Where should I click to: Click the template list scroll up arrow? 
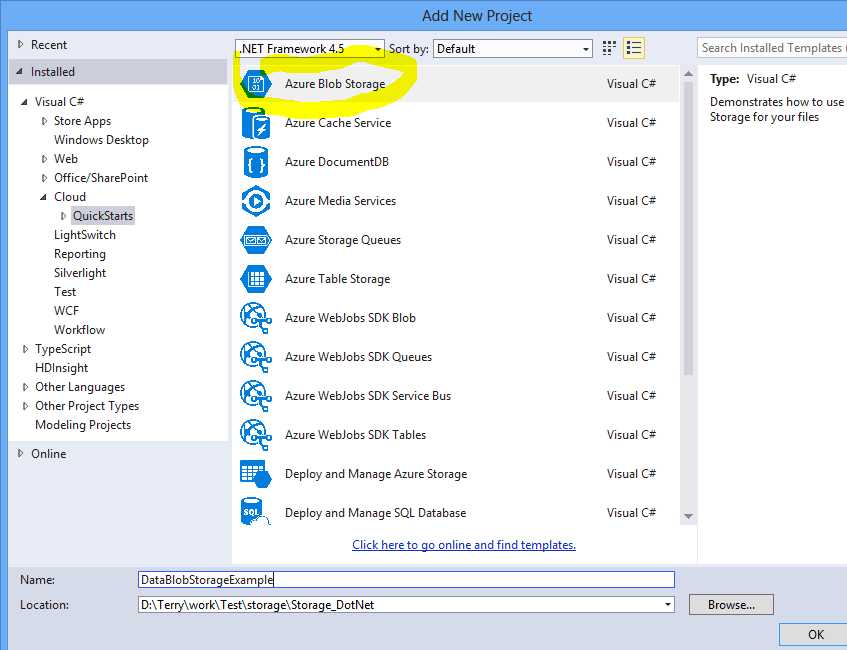(x=688, y=73)
